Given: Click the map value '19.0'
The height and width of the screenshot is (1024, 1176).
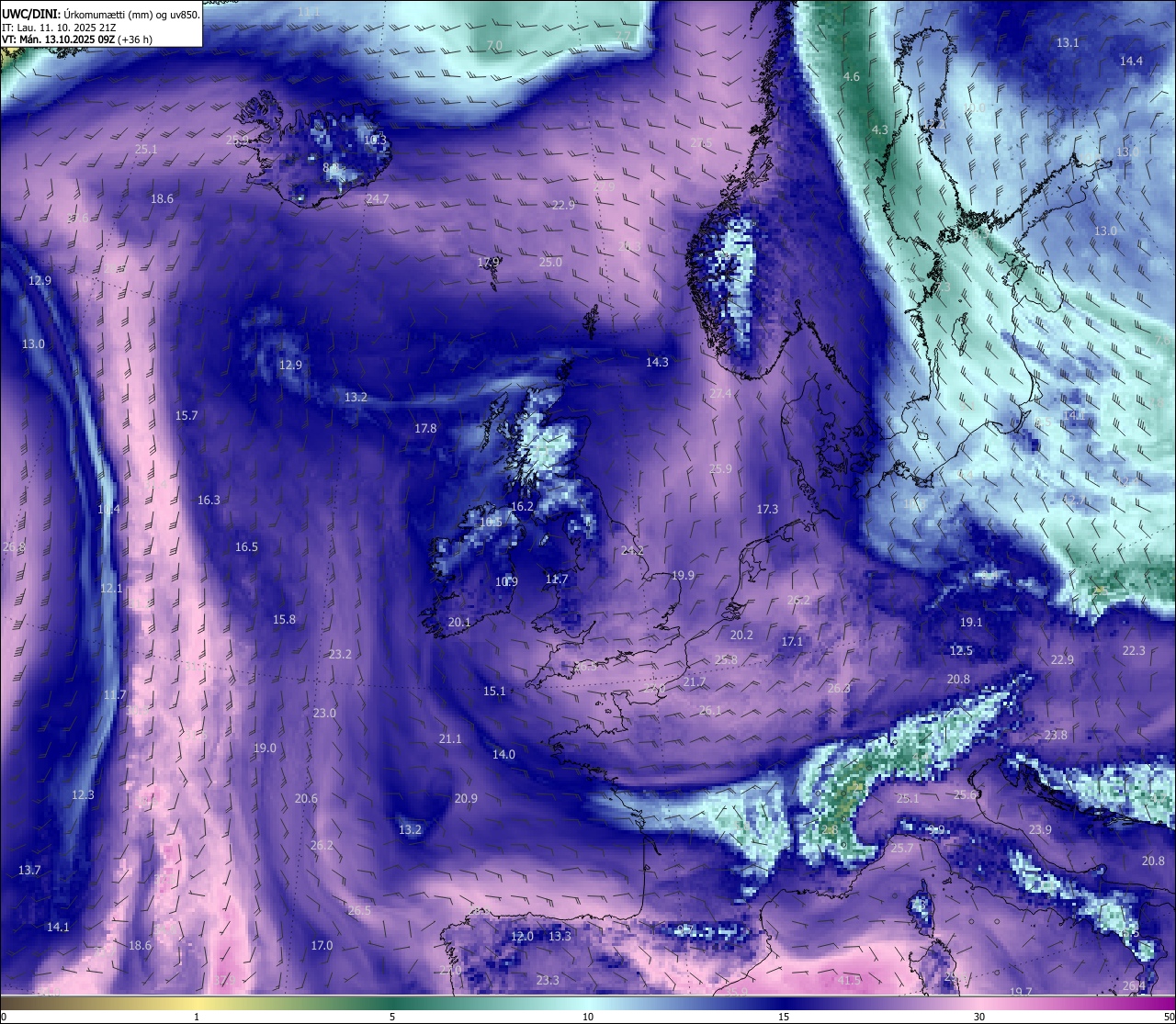Looking at the screenshot, I should 265,748.
